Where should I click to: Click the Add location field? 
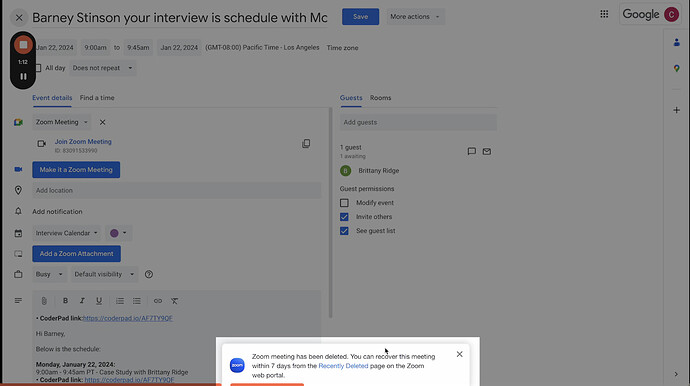[x=176, y=191]
